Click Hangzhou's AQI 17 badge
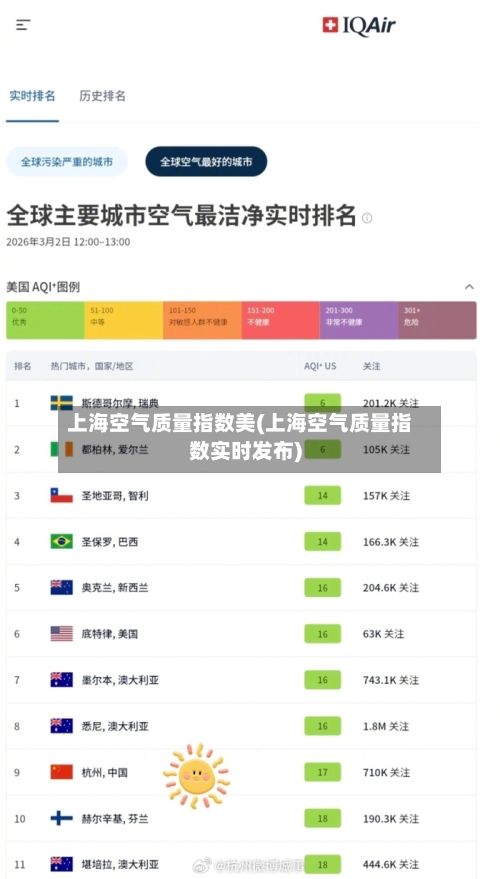Viewport: 500px width, 879px height. pyautogui.click(x=322, y=772)
